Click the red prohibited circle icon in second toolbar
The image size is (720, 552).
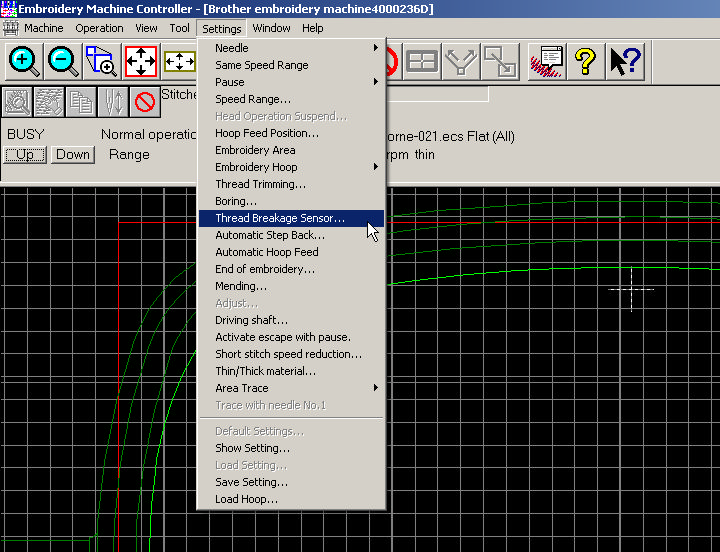click(145, 102)
